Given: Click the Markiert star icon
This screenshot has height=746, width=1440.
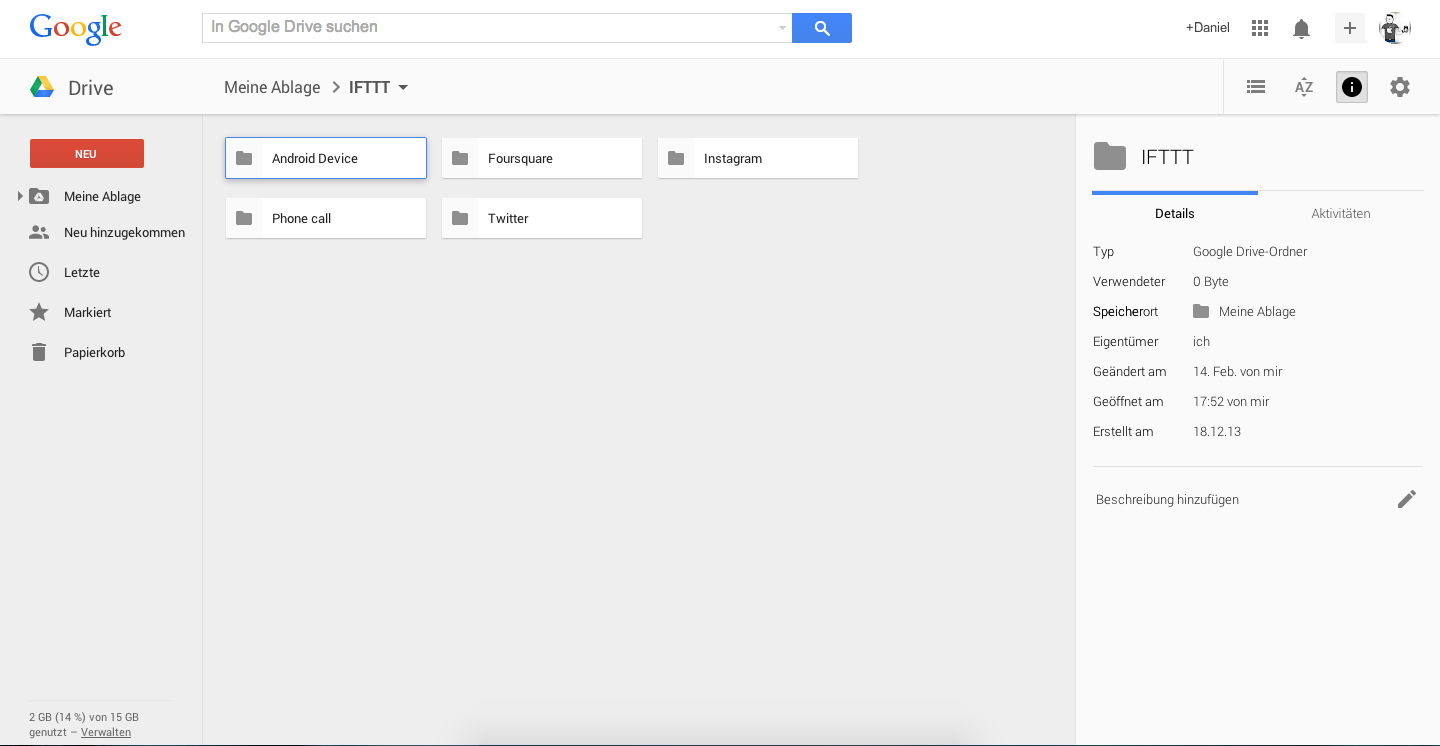Looking at the screenshot, I should click(x=39, y=312).
